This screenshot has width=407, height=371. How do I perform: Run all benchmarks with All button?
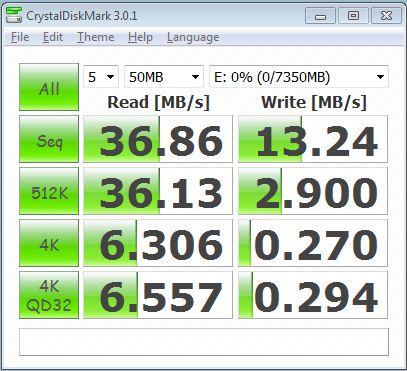(x=49, y=87)
